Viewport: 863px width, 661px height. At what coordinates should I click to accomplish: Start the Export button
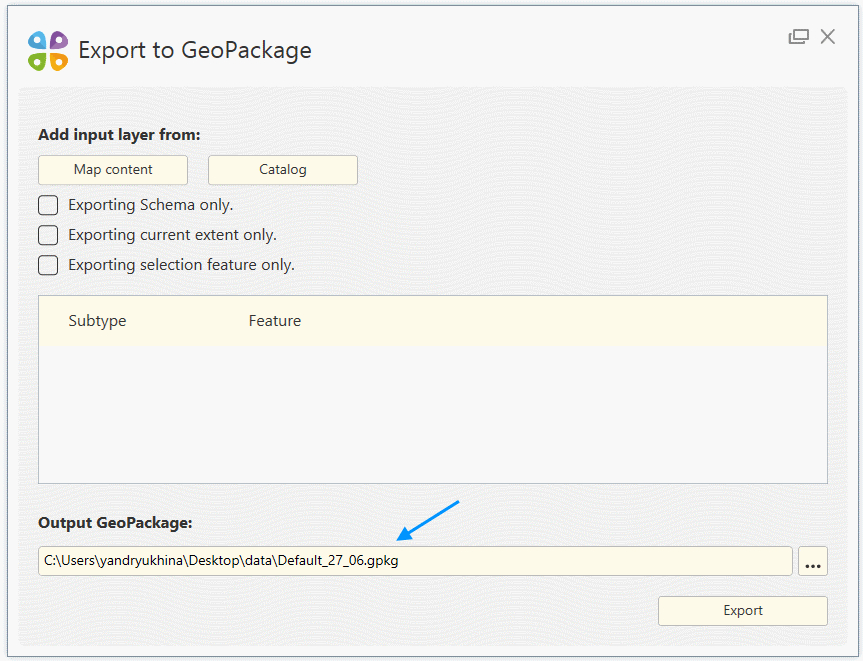pos(743,610)
